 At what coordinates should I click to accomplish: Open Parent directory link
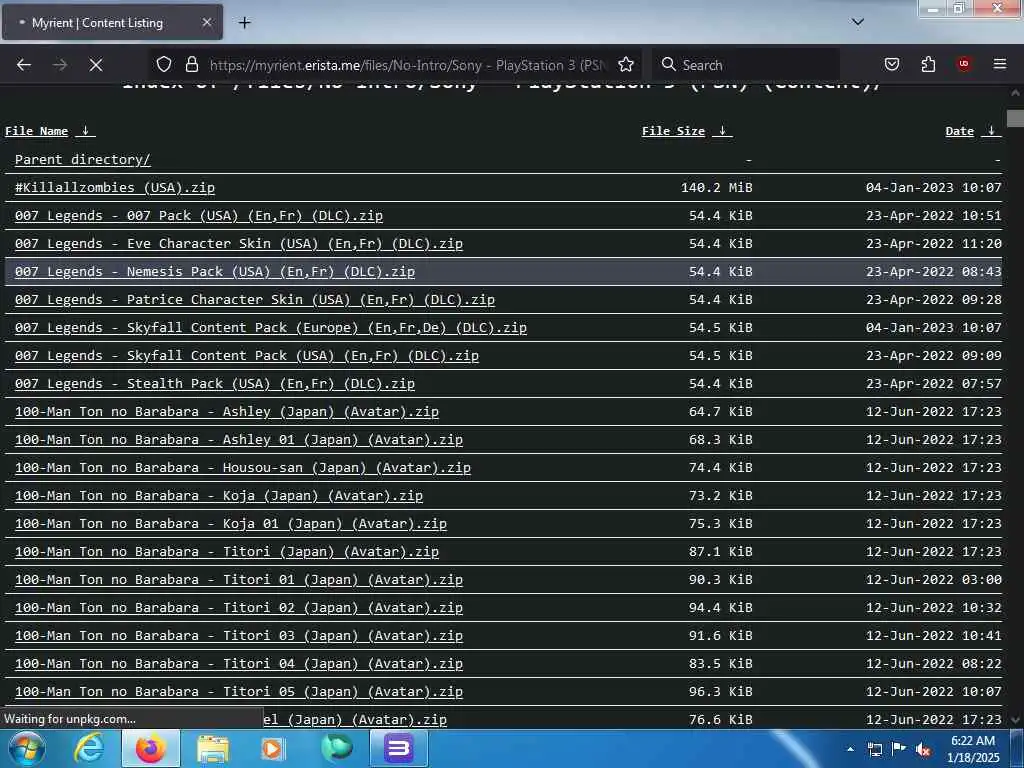click(82, 159)
